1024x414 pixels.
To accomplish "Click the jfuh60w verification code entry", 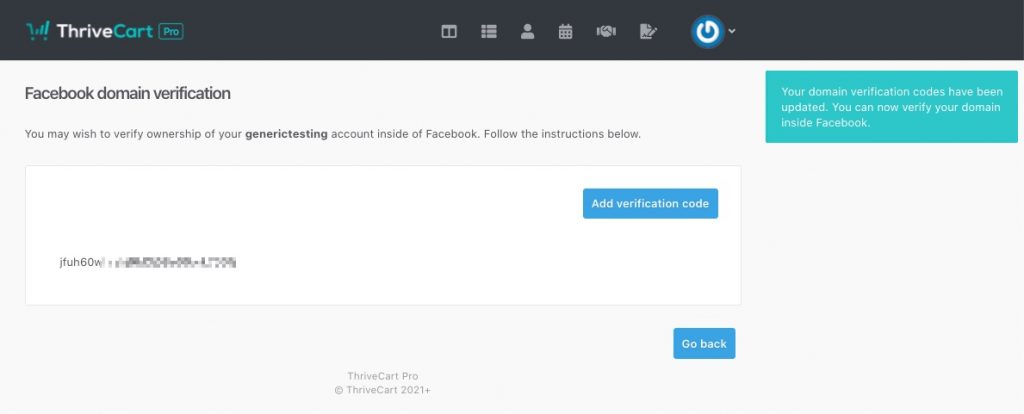I will pyautogui.click(x=148, y=263).
